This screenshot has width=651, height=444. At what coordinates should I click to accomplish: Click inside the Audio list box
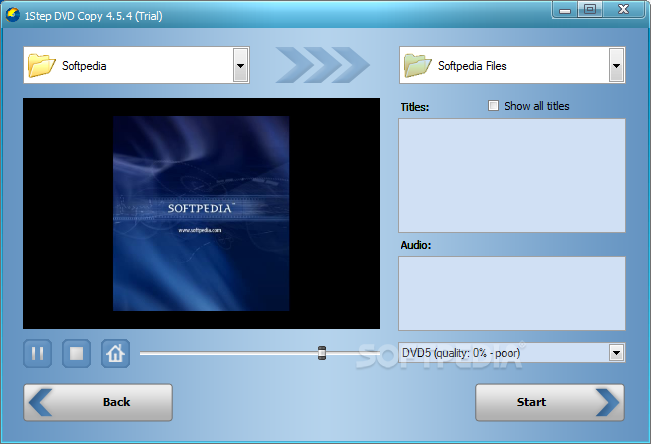[512, 293]
